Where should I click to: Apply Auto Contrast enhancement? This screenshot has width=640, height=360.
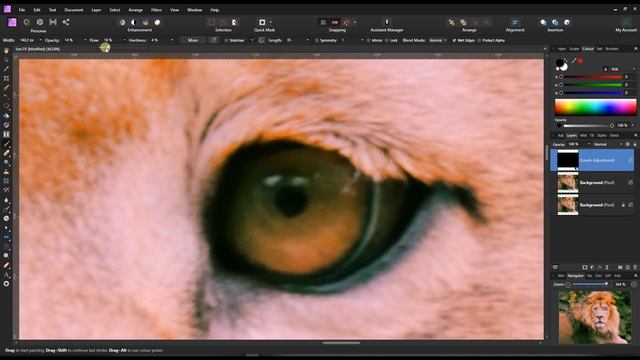pos(133,22)
